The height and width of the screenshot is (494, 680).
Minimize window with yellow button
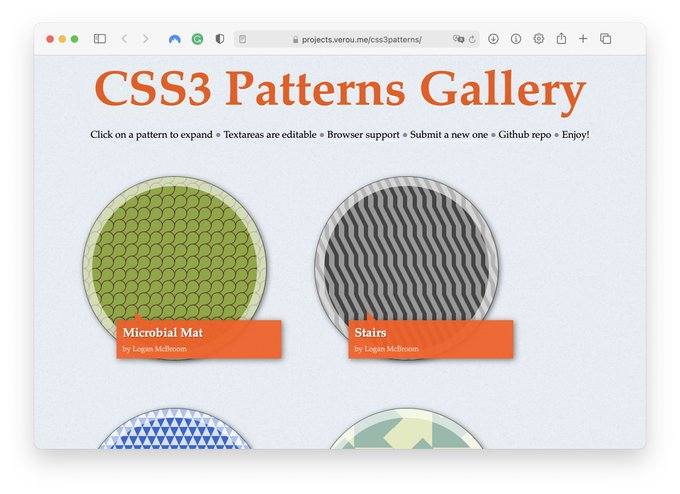click(x=62, y=39)
